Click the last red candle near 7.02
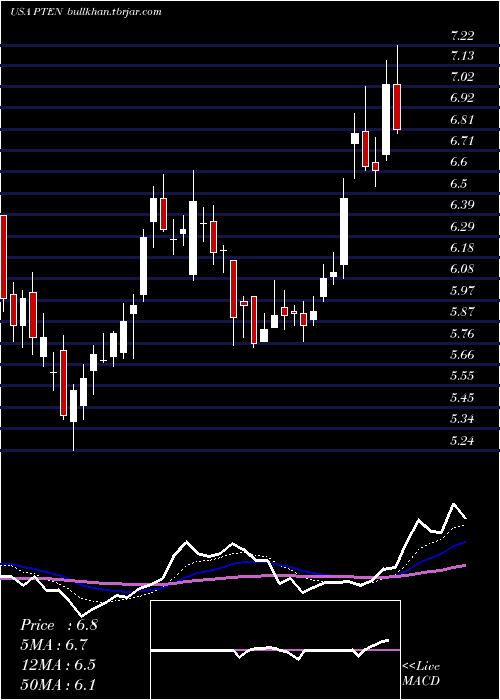 [397, 107]
